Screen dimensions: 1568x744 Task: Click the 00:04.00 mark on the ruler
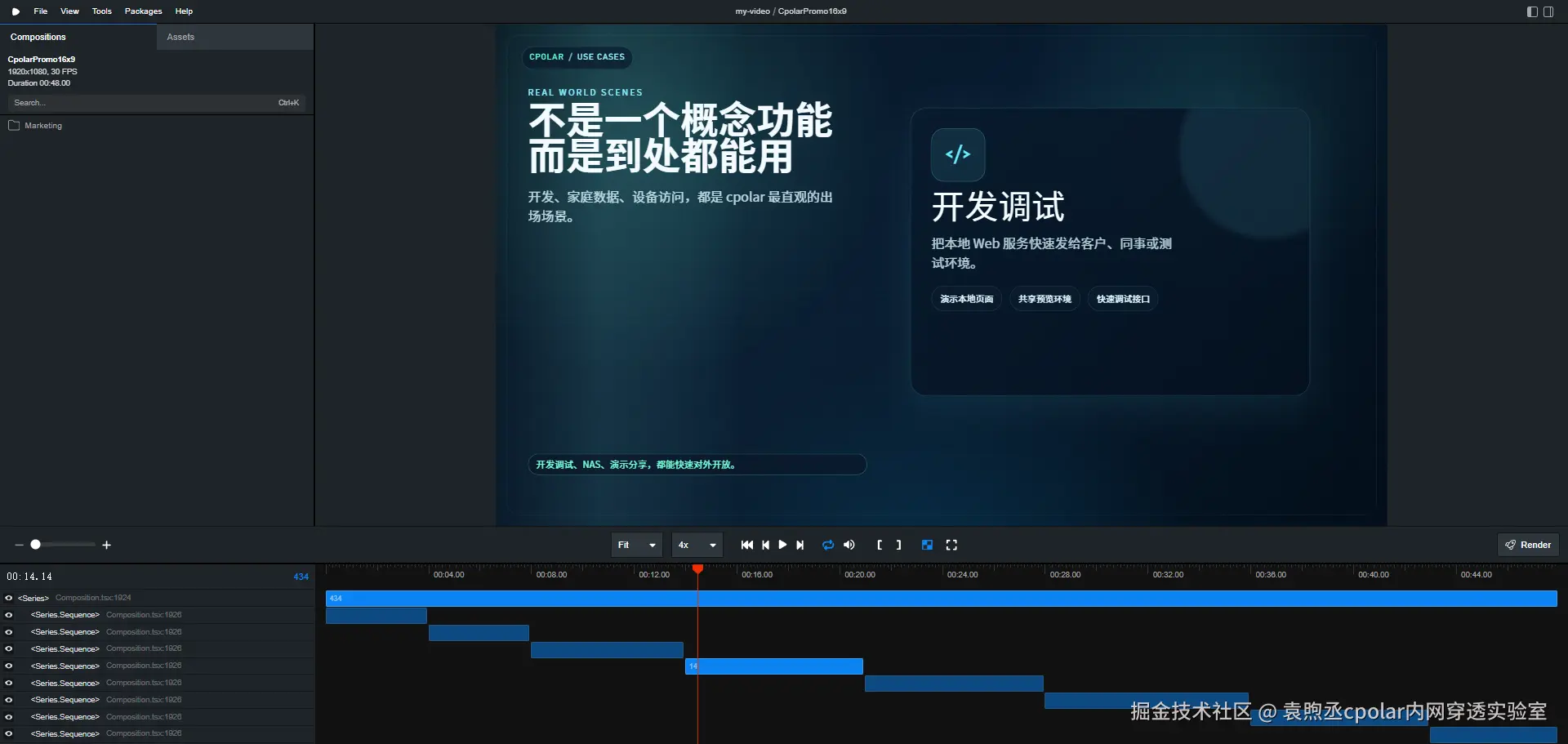[x=448, y=575]
